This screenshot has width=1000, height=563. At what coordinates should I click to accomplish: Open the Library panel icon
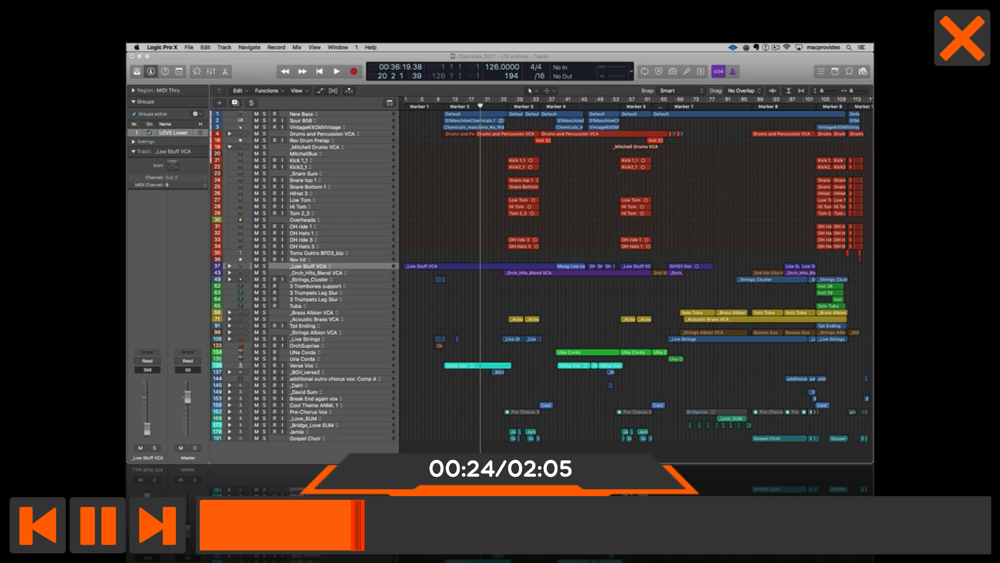(x=137, y=72)
